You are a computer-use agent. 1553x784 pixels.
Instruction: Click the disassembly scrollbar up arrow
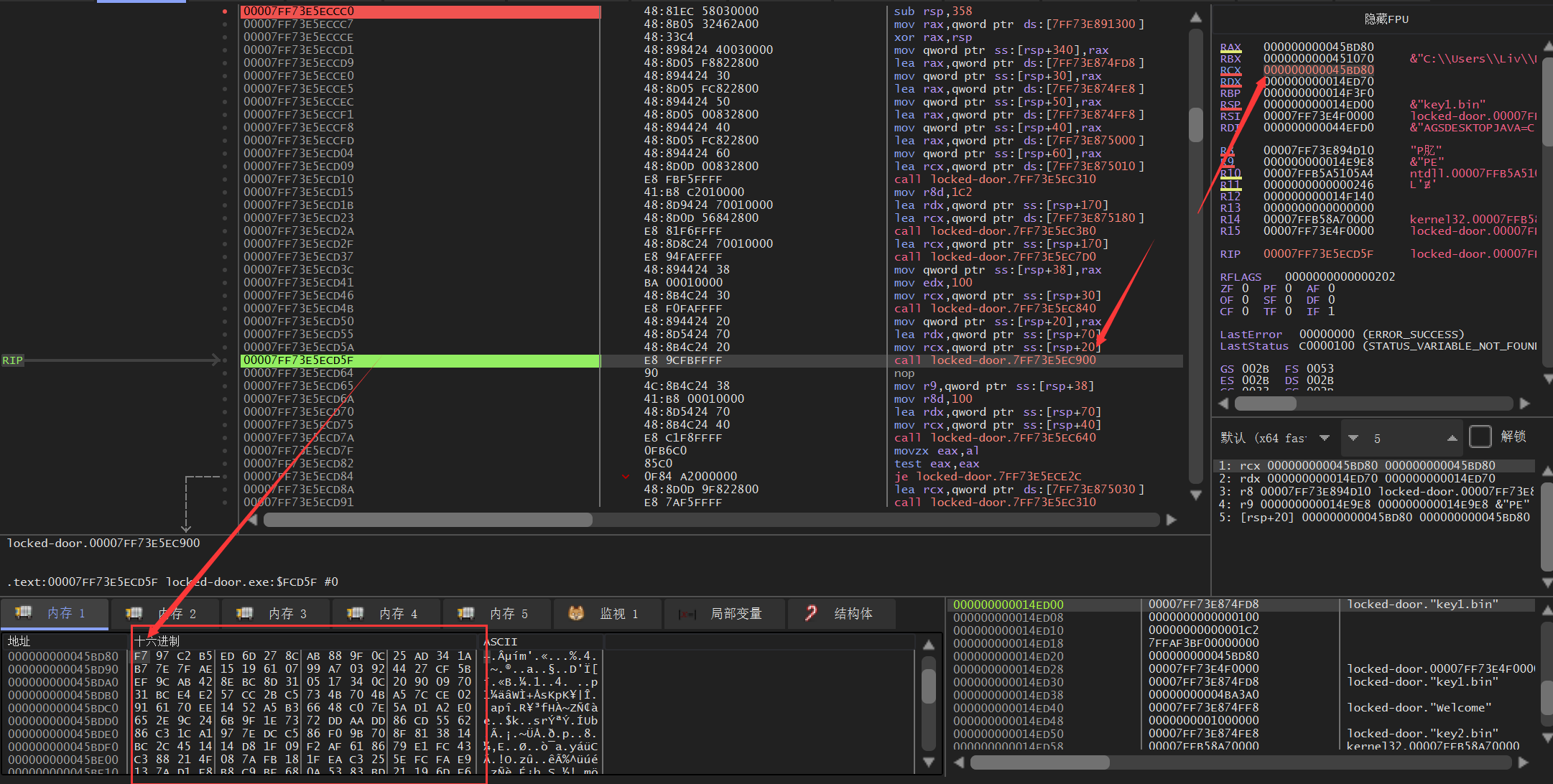click(x=1196, y=17)
